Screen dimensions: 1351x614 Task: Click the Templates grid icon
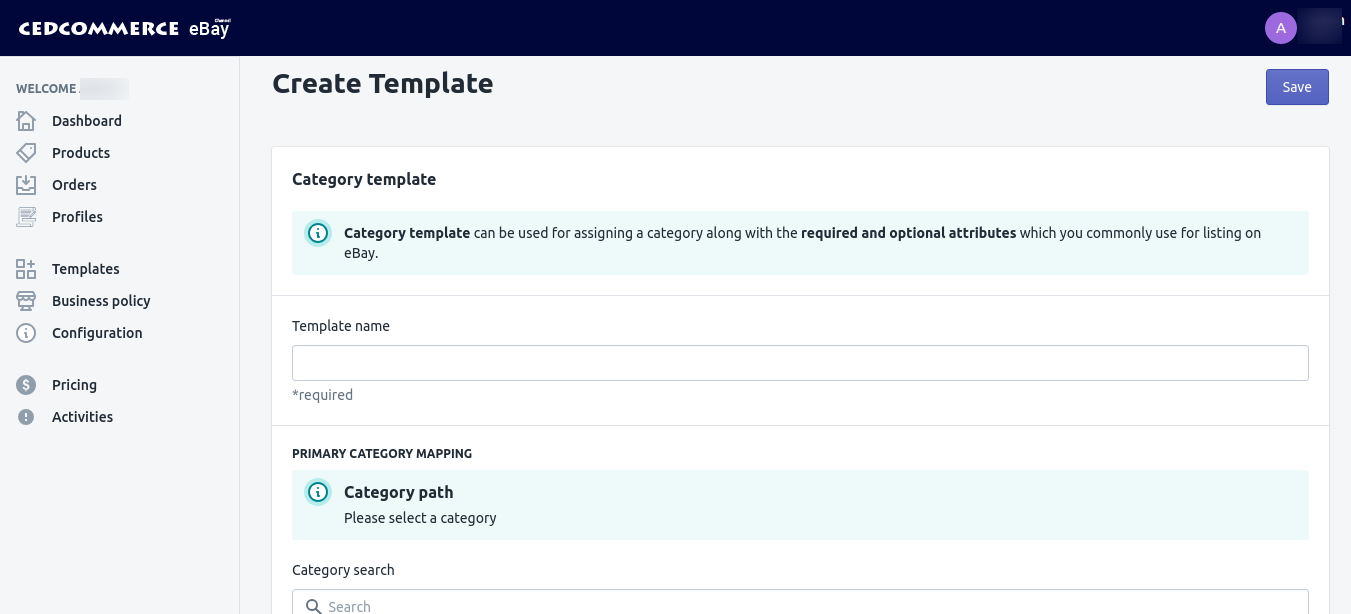click(x=26, y=269)
